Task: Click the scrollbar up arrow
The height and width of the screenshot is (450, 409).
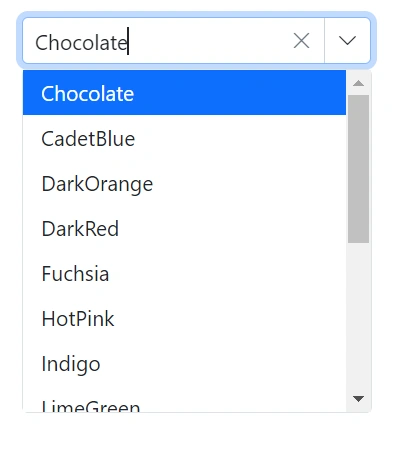Action: click(358, 83)
